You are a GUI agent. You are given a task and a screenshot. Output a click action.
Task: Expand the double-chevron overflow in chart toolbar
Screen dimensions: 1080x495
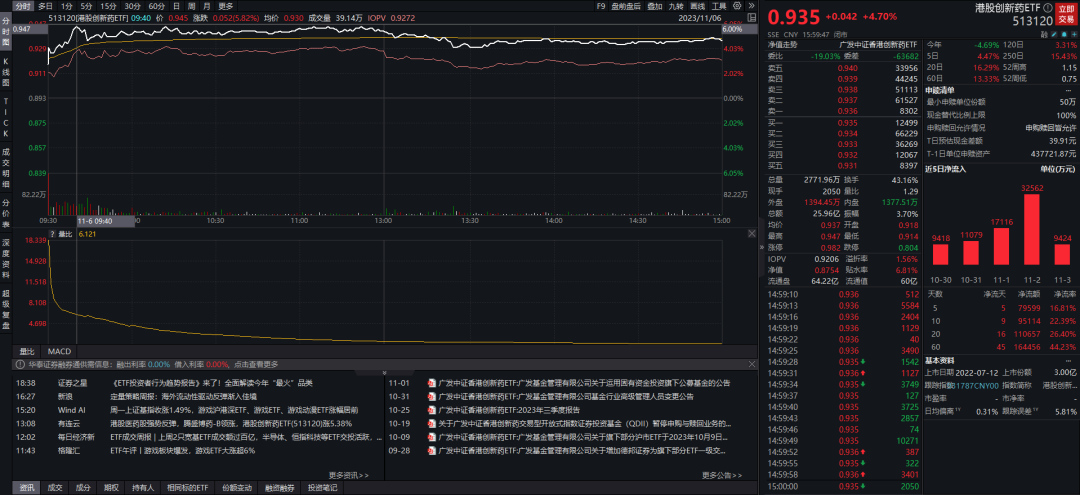tap(751, 6)
